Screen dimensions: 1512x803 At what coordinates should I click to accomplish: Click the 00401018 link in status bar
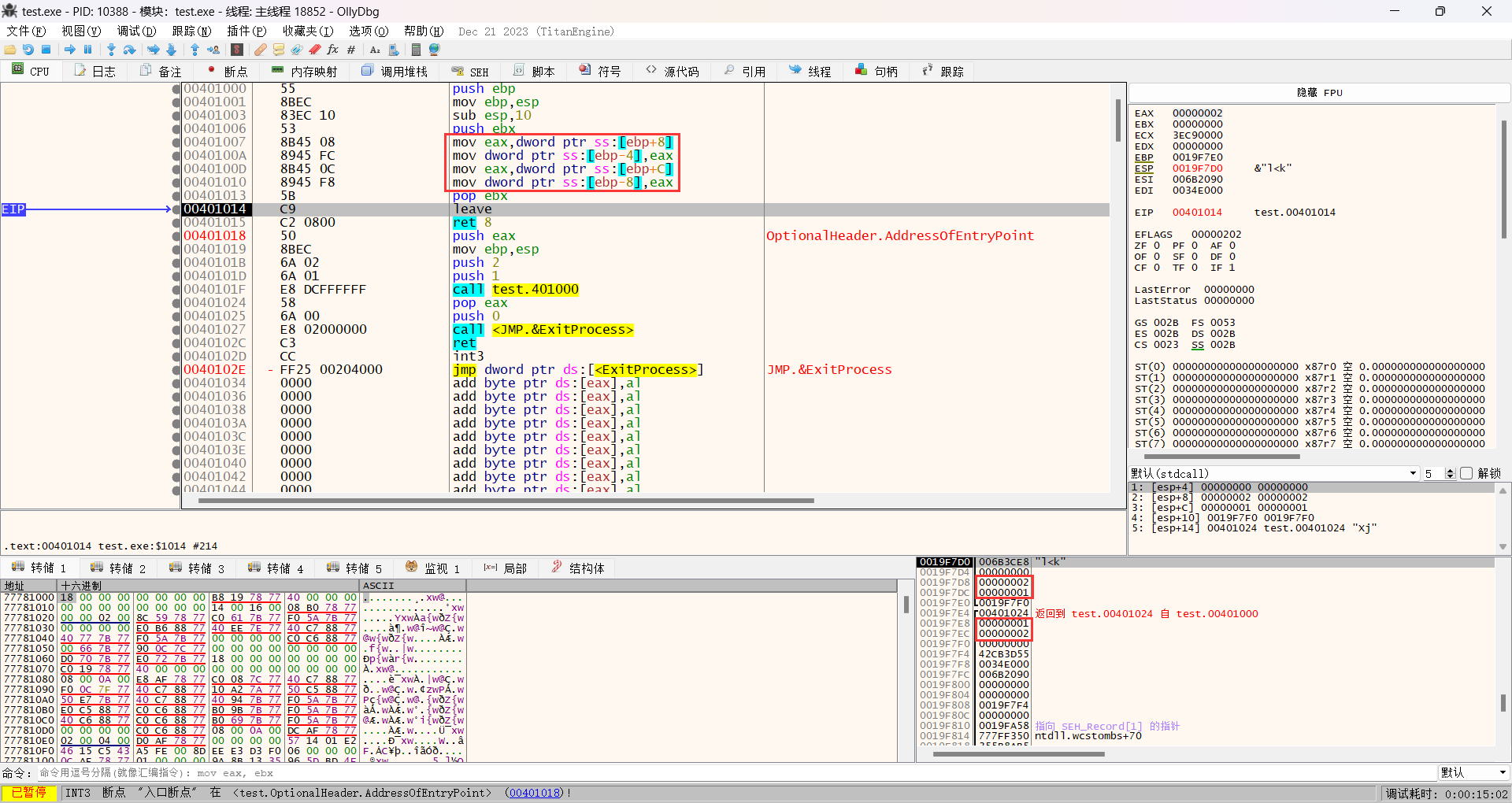[534, 793]
